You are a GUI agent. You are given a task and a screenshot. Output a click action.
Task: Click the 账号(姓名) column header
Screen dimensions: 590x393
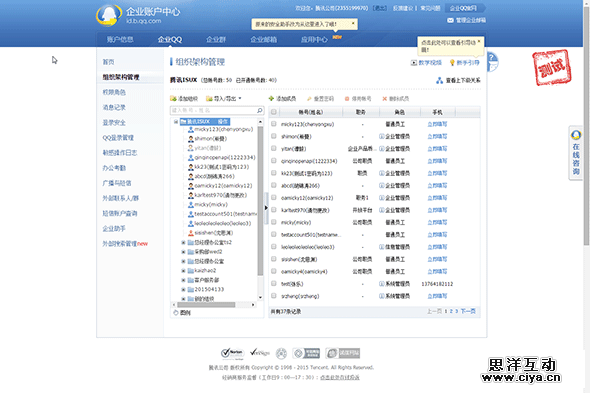(x=311, y=112)
